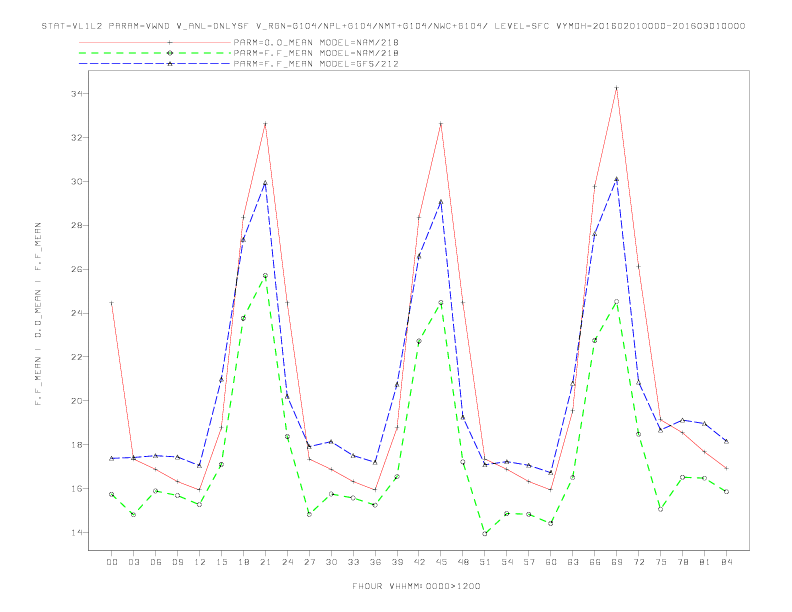Click x-axis tick label 30
792x612 pixels.
(x=331, y=562)
